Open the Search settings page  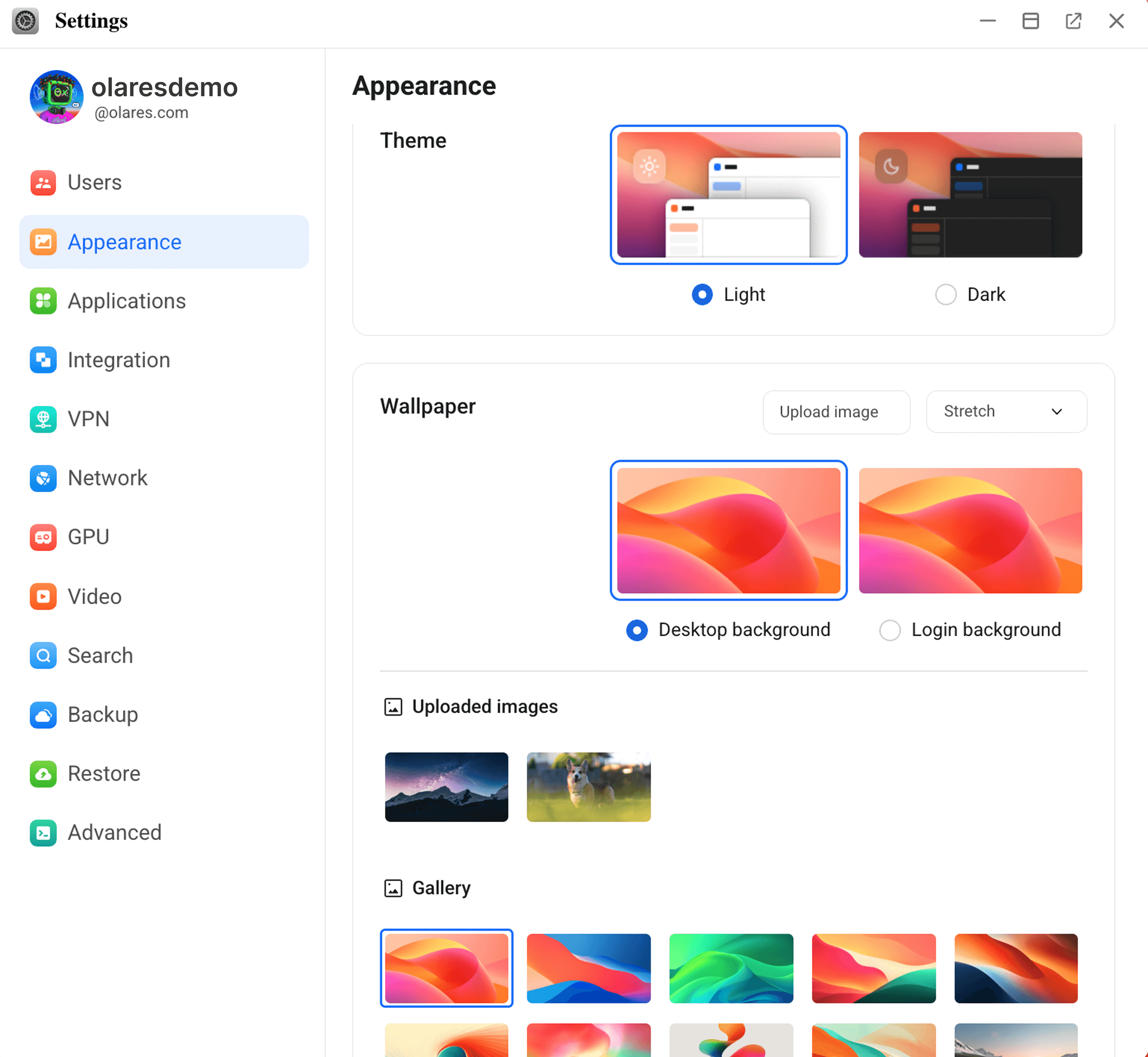(x=100, y=655)
